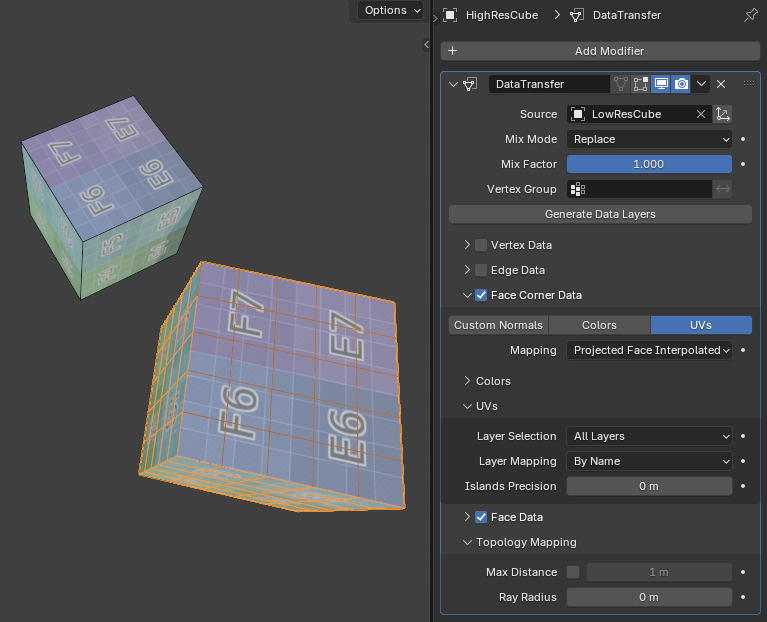Click the plus icon on Add Modifier

click(452, 51)
